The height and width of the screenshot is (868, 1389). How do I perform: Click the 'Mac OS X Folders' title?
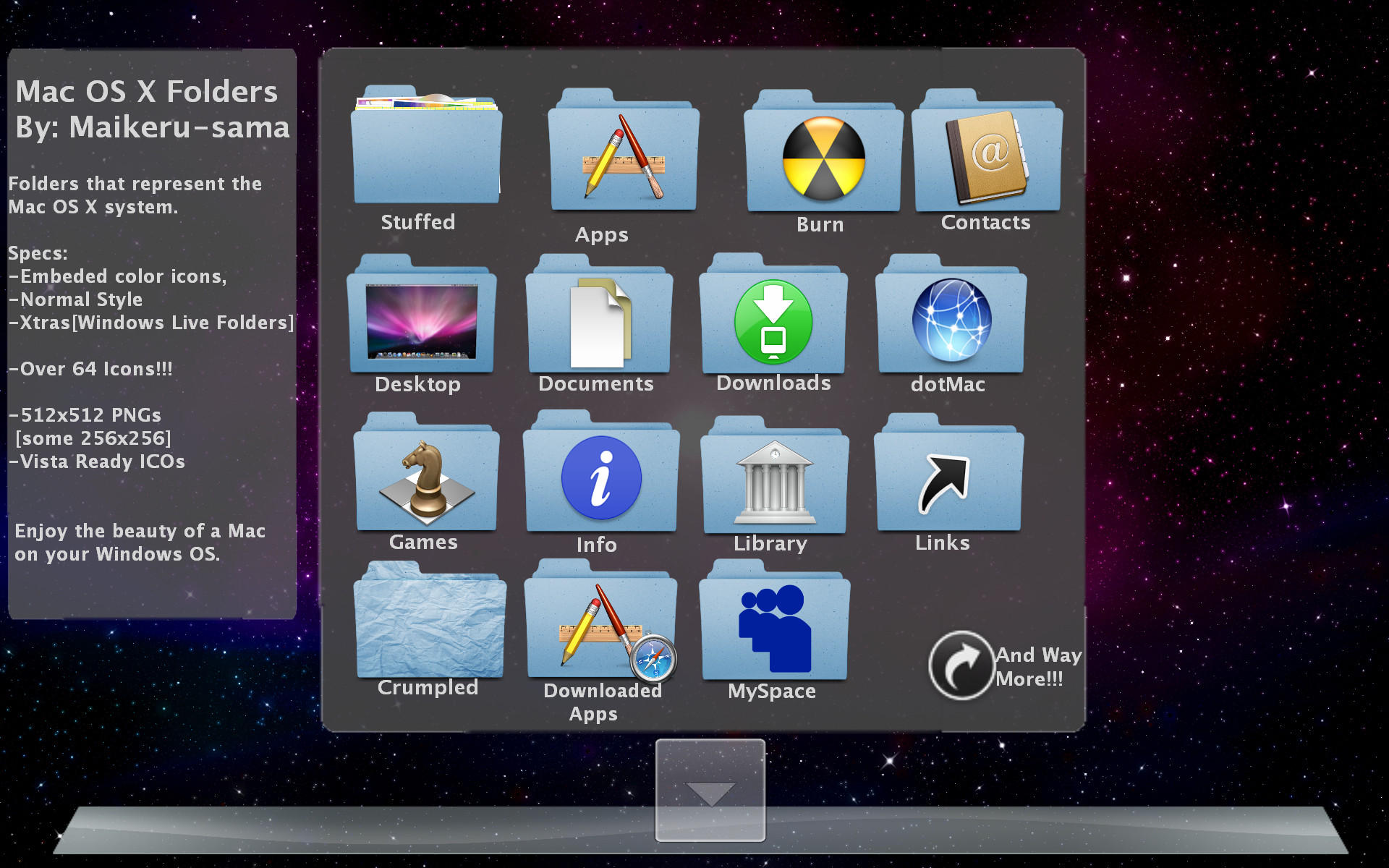pyautogui.click(x=147, y=92)
